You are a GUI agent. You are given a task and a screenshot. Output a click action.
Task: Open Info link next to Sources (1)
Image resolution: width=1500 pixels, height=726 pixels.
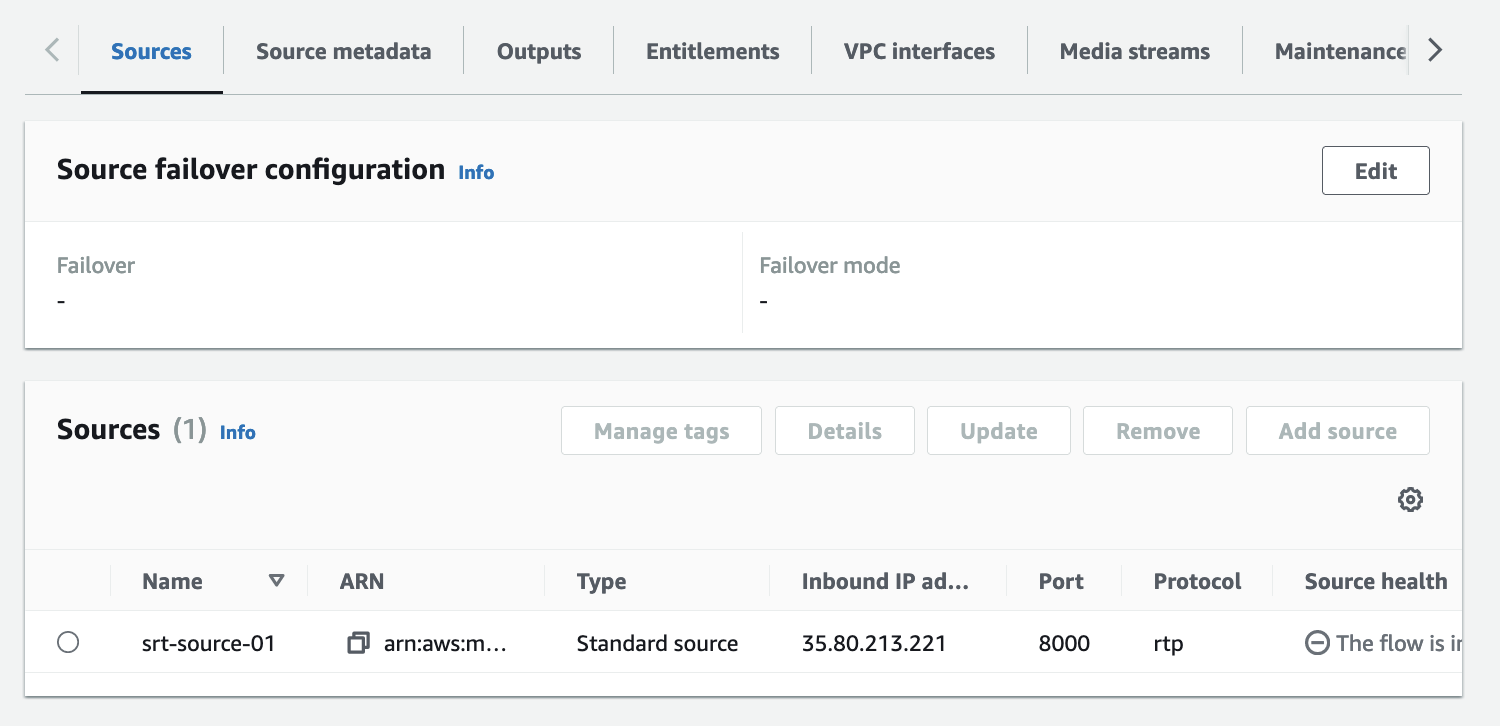click(238, 433)
